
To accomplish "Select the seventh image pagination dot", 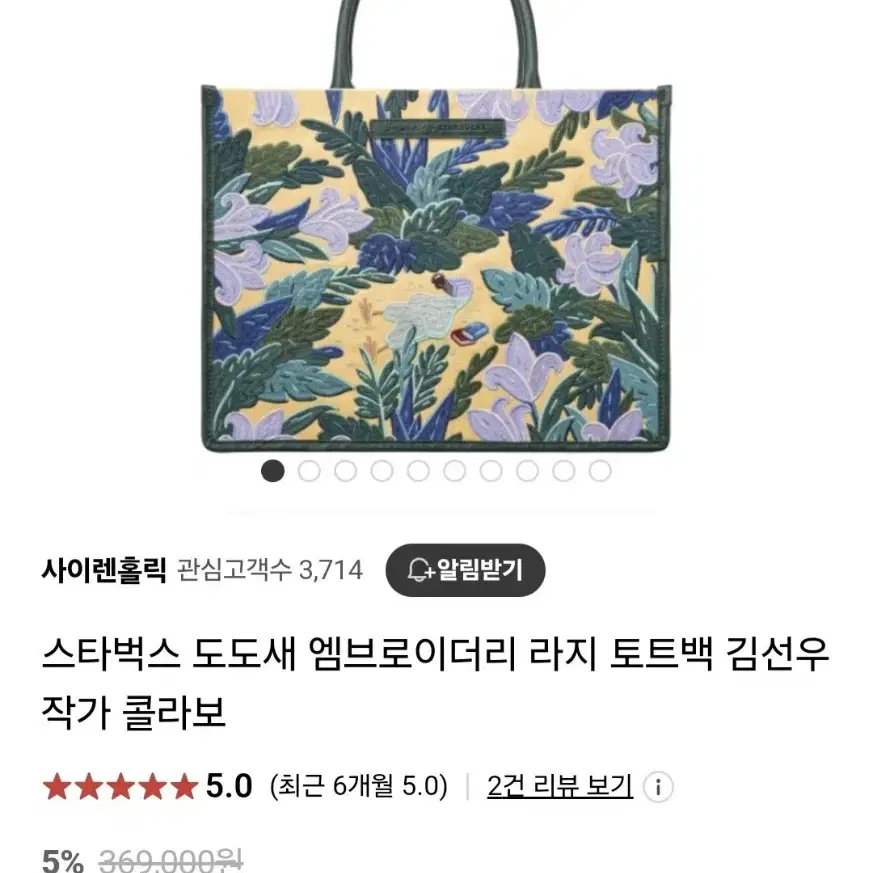I will (491, 471).
